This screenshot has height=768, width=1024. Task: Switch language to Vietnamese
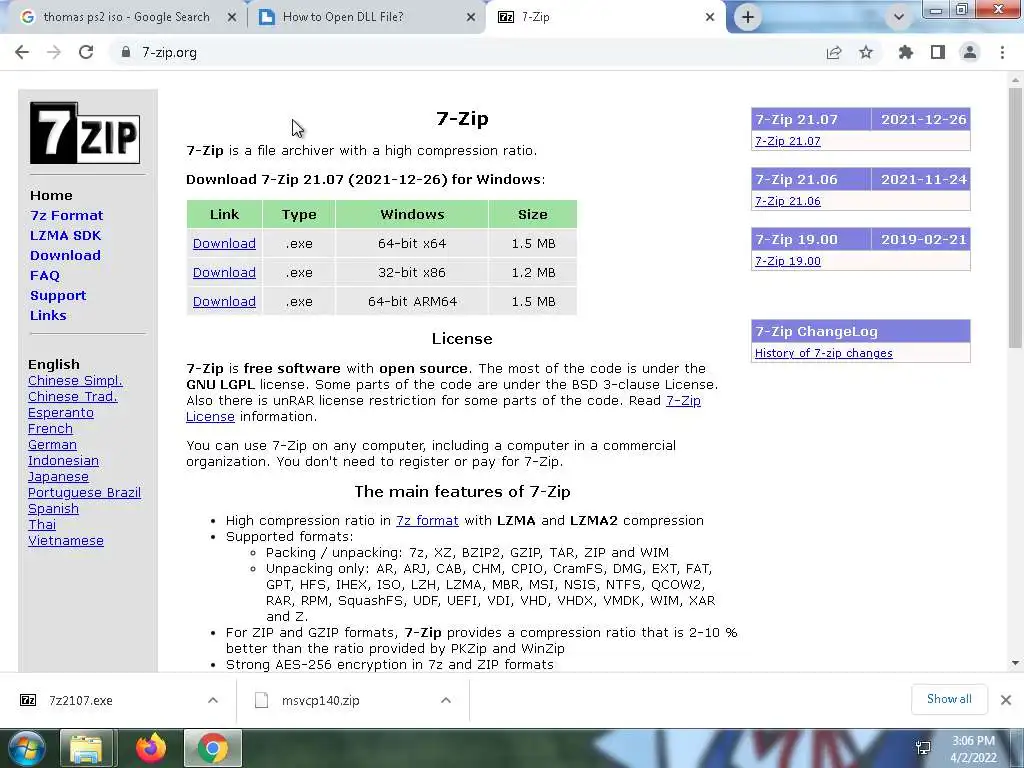(66, 541)
